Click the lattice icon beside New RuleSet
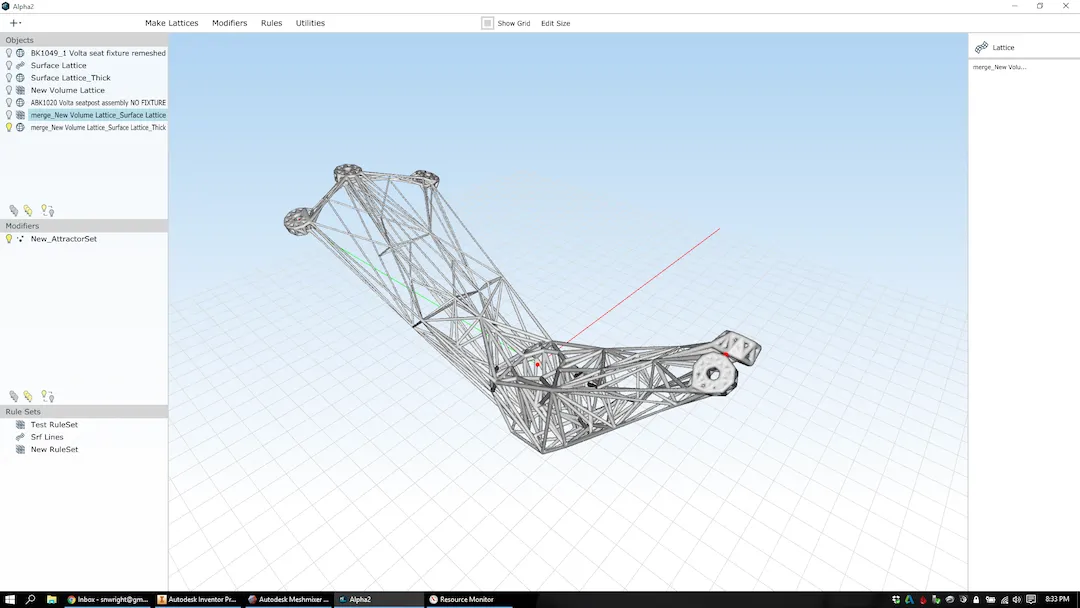 pos(21,450)
